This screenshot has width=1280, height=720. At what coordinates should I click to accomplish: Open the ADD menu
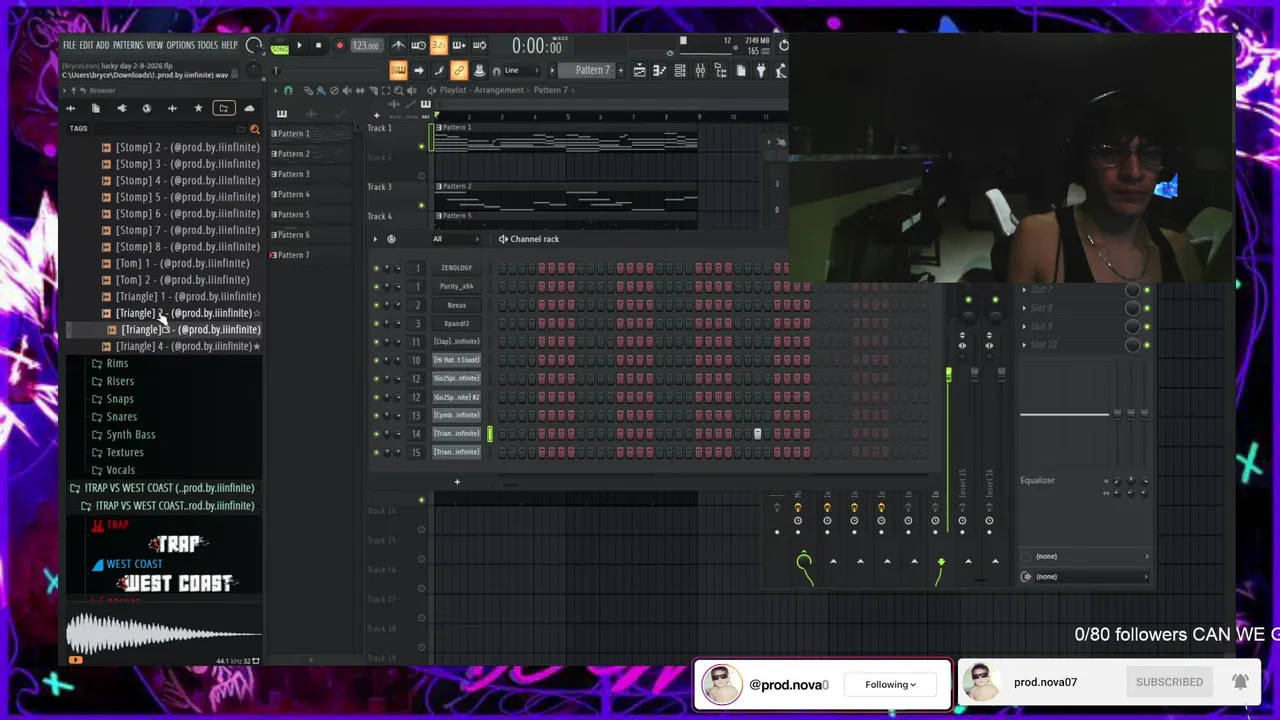coord(102,45)
